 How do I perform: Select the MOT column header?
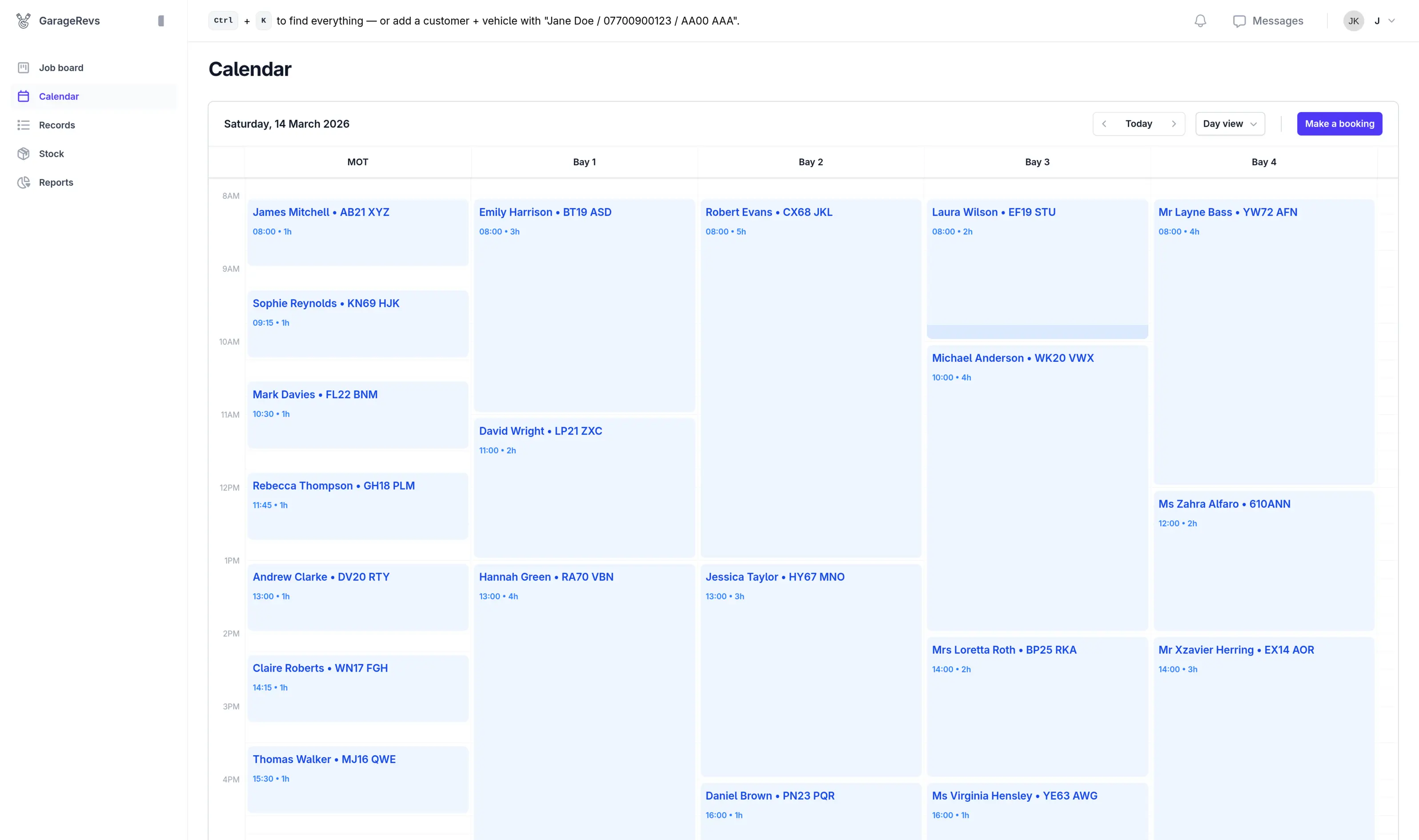coord(358,162)
